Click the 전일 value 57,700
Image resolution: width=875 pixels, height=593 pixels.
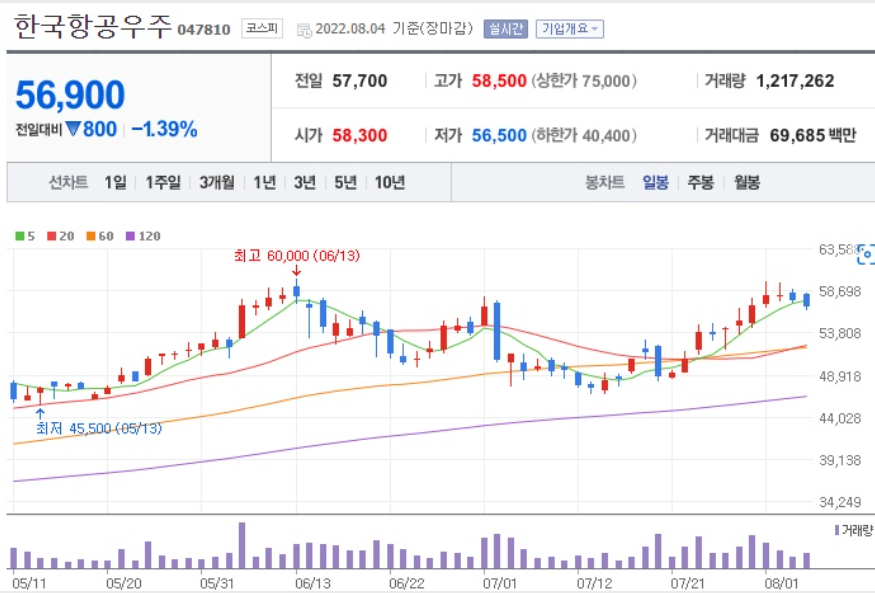(x=359, y=81)
